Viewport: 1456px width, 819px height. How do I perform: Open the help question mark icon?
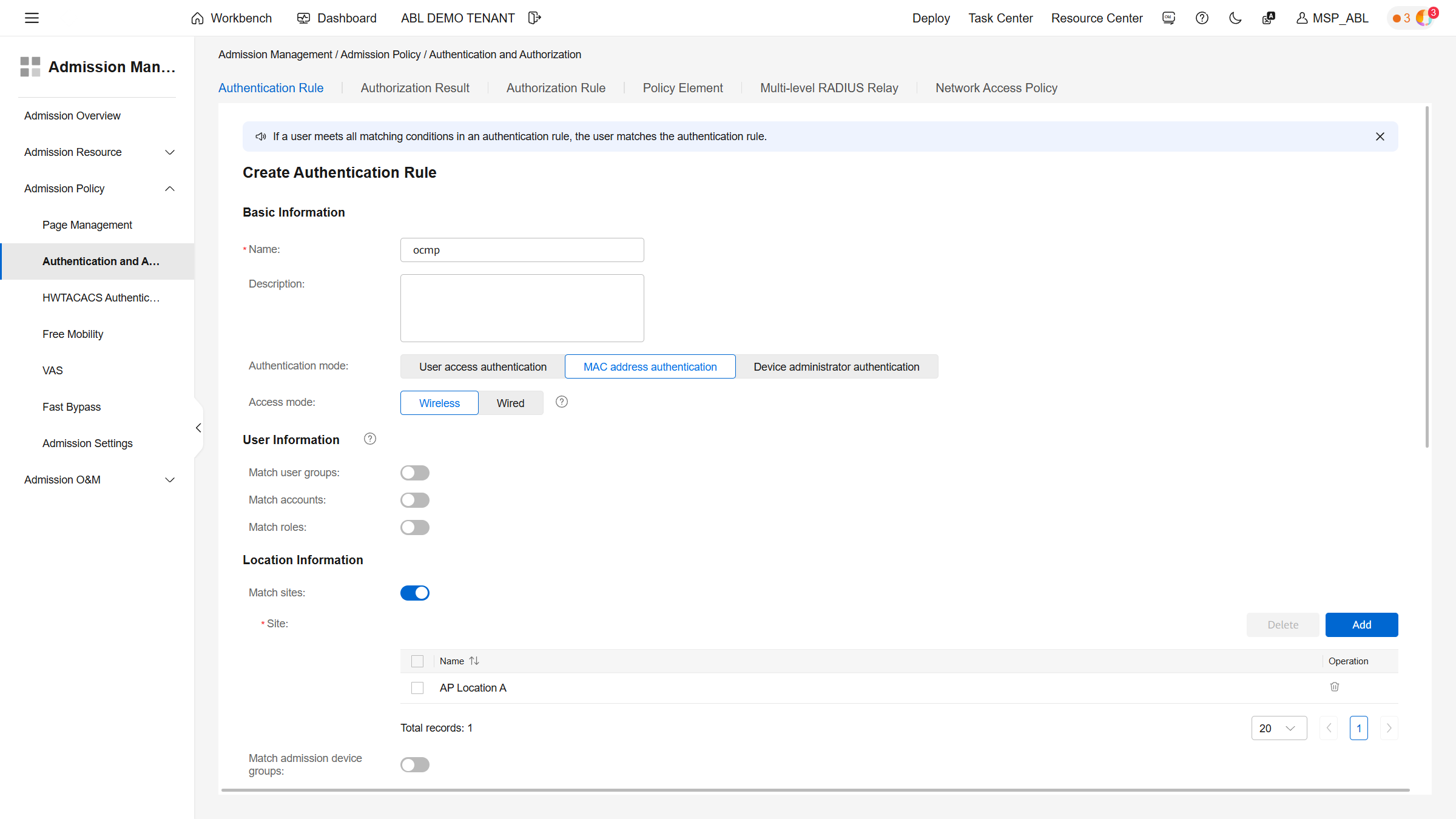click(x=1202, y=18)
